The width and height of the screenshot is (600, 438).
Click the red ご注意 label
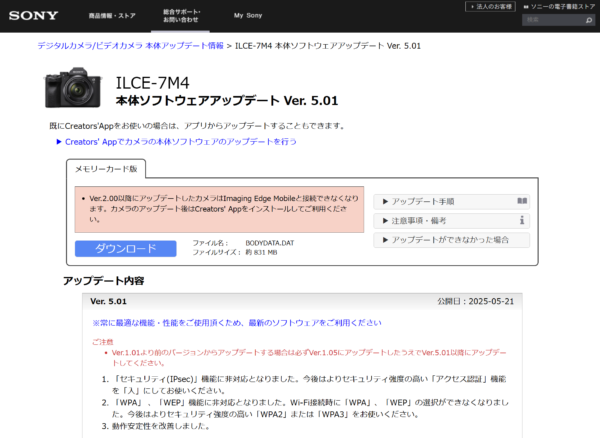[x=103, y=342]
